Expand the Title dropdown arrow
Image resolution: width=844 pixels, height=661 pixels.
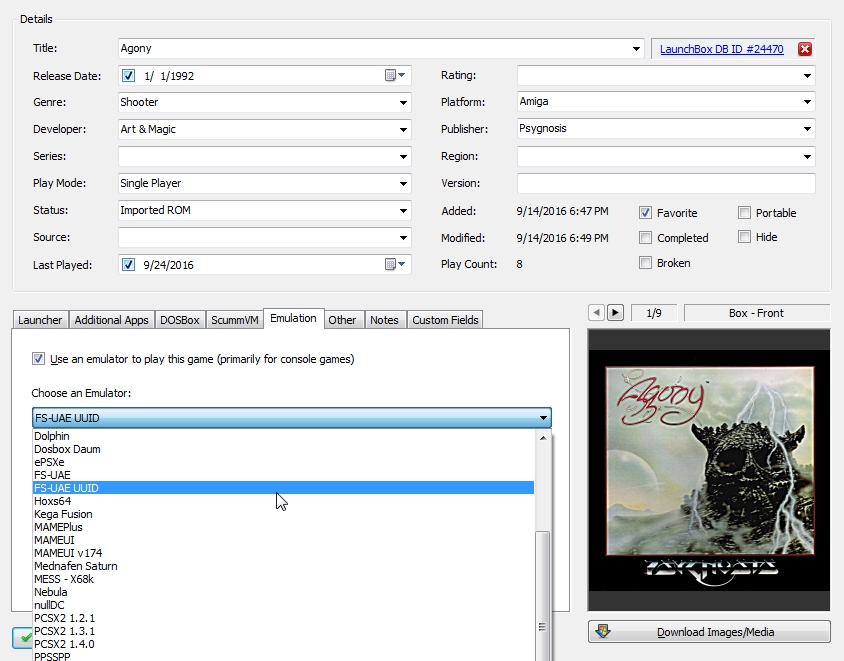click(636, 49)
